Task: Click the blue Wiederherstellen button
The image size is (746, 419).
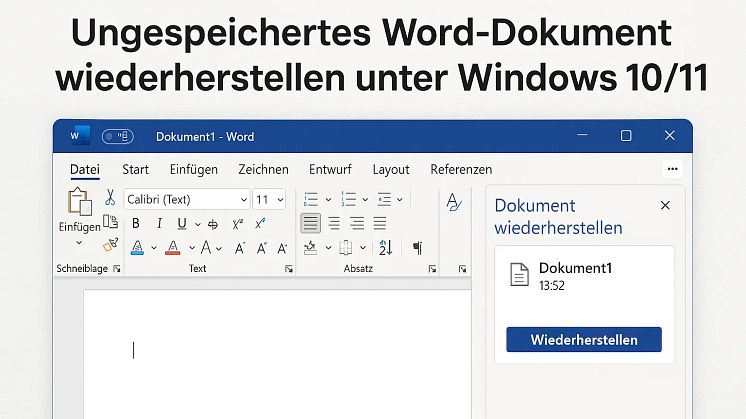Action: 584,340
